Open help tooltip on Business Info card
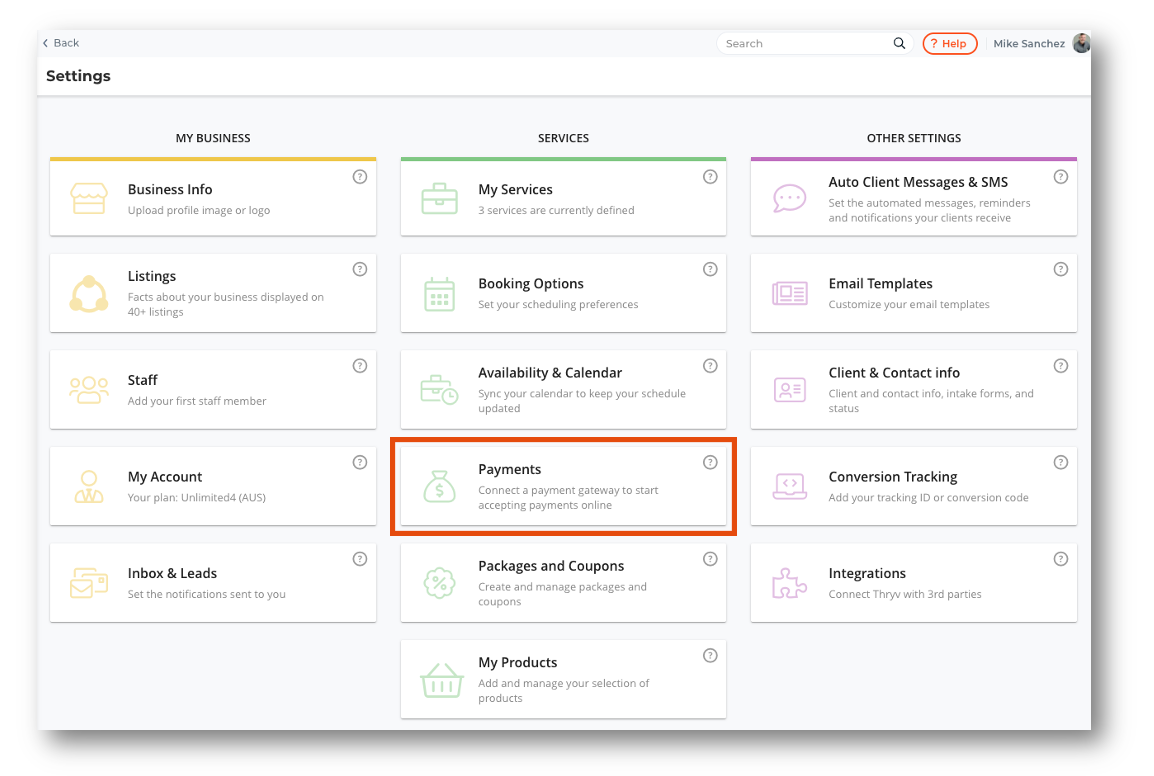Image resolution: width=1154 pixels, height=776 pixels. [x=360, y=177]
